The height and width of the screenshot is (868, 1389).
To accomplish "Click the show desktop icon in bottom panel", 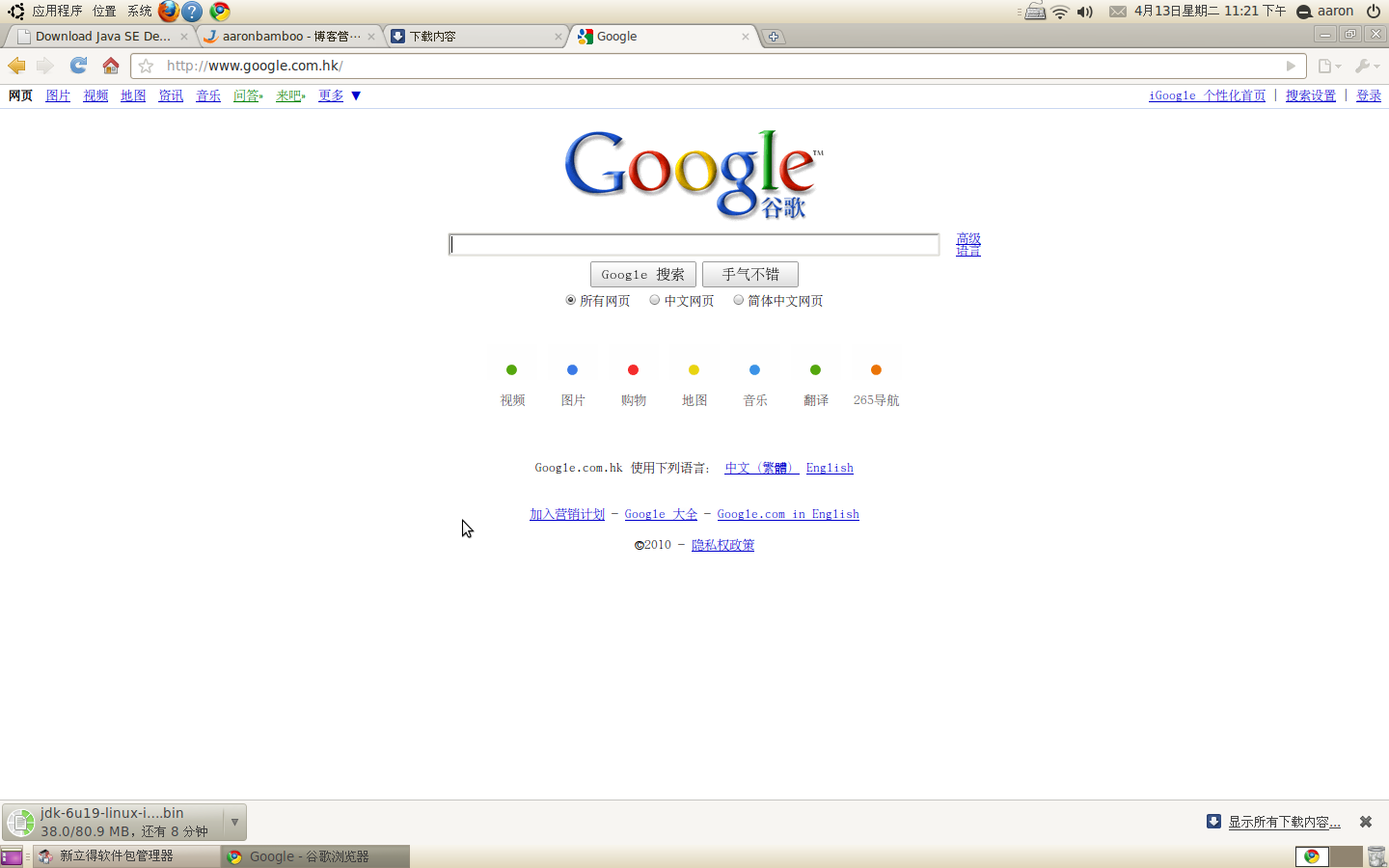I will (x=12, y=856).
